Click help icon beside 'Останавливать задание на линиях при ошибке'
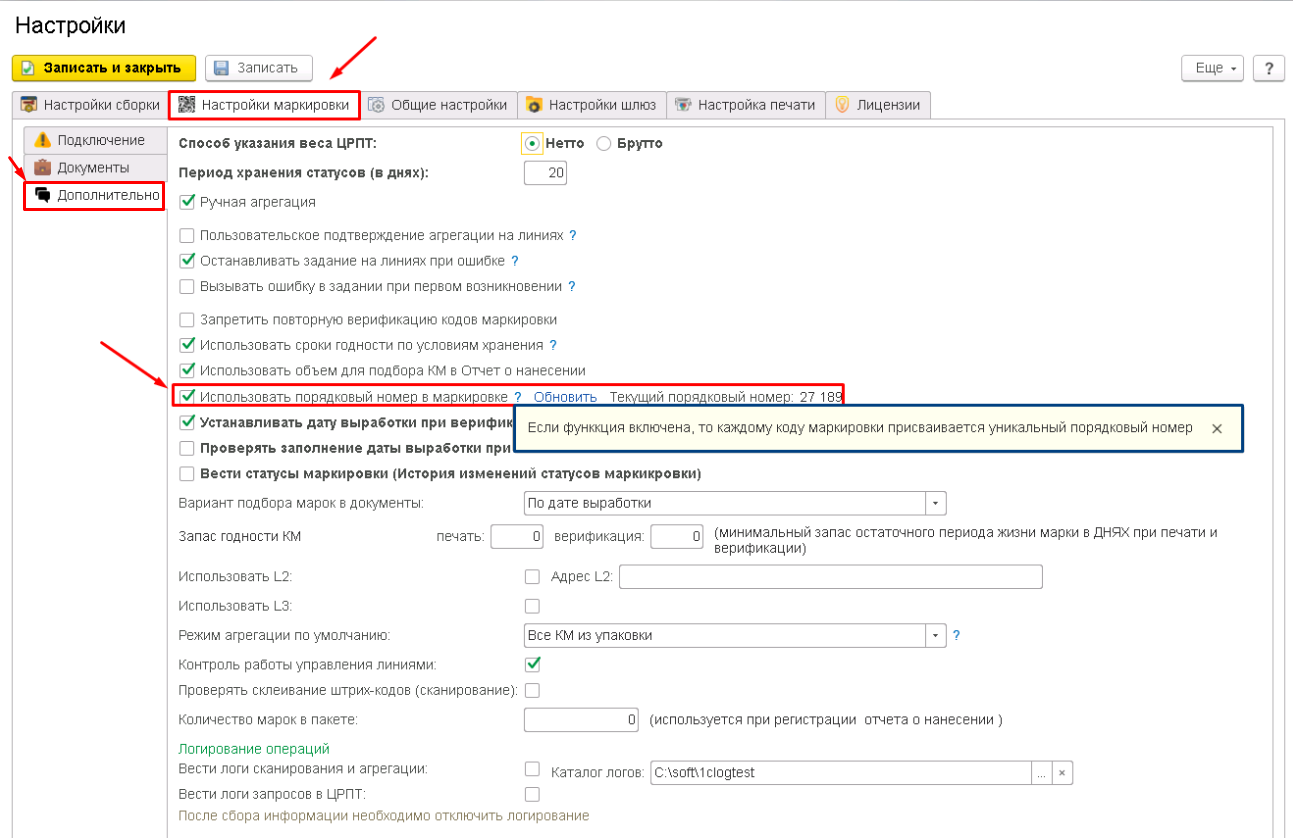This screenshot has width=1293, height=838. pos(515,261)
